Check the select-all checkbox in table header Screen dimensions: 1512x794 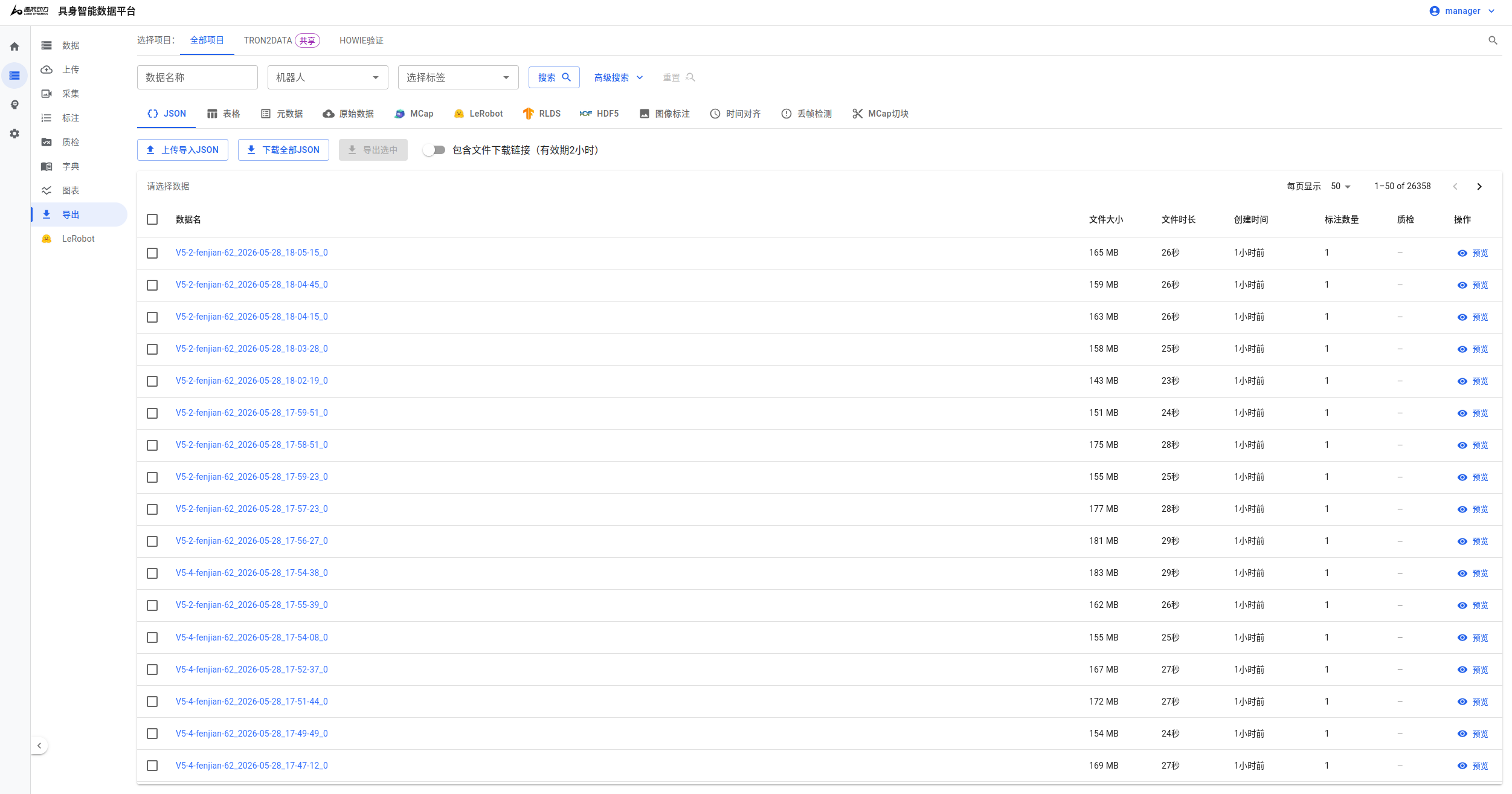click(152, 219)
